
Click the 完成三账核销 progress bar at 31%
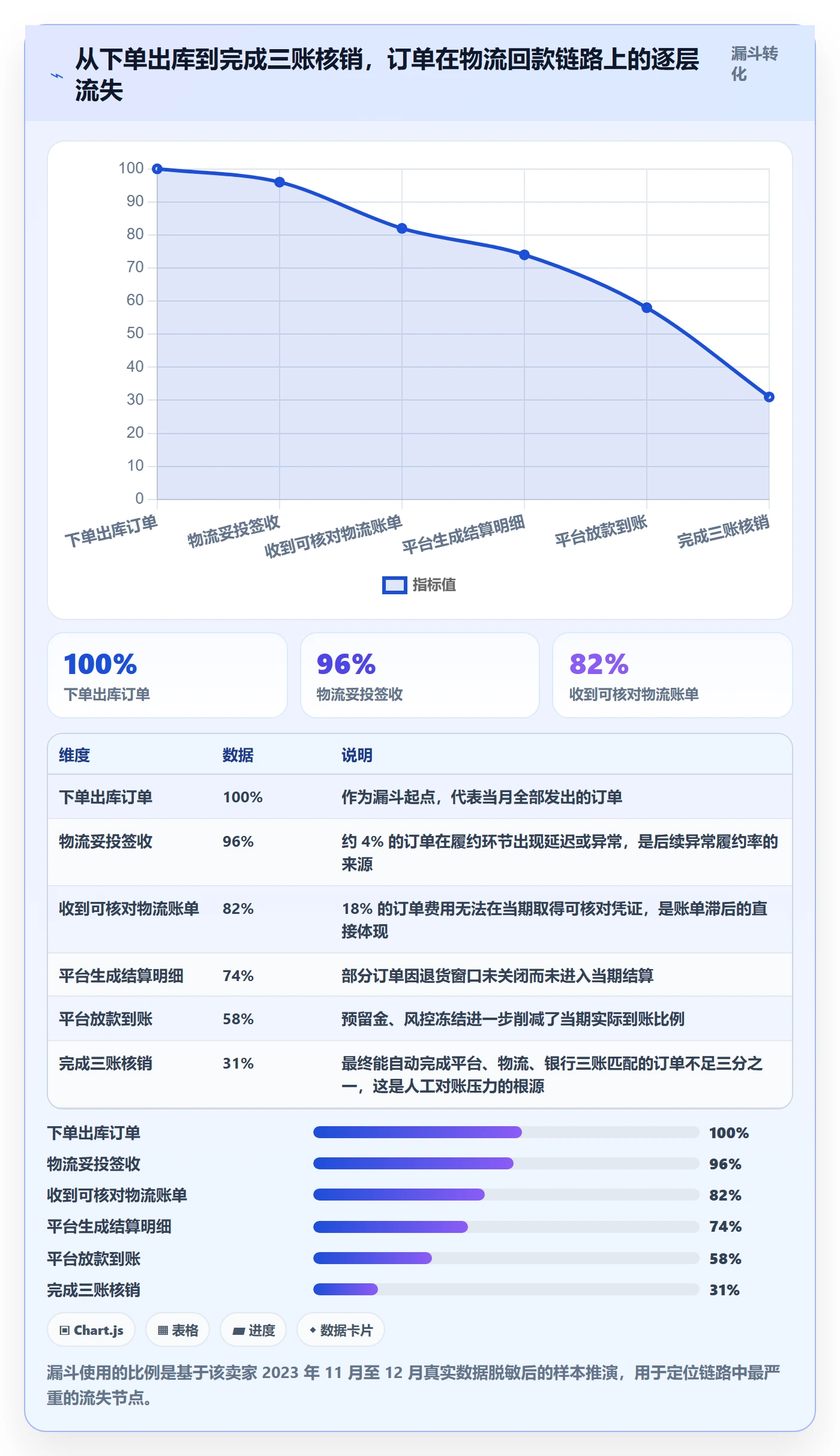pyautogui.click(x=506, y=1289)
